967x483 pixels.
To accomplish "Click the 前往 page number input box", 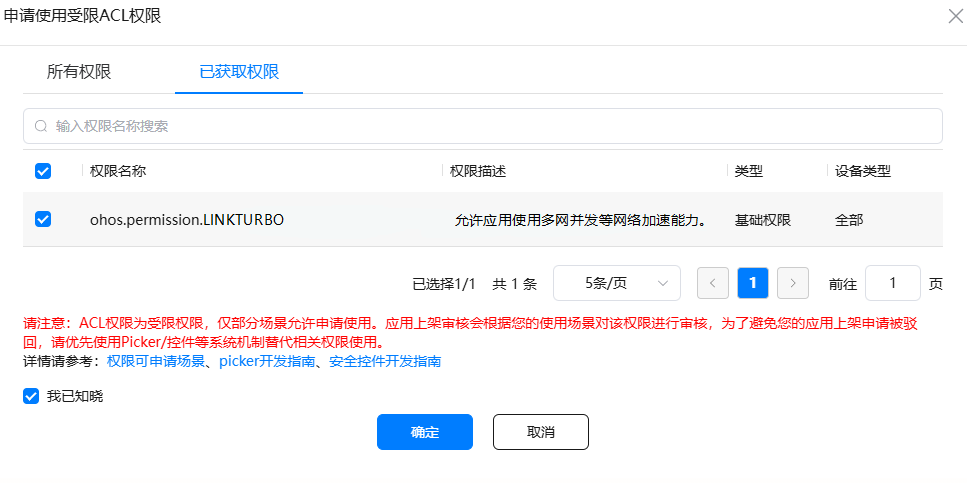I will click(892, 283).
